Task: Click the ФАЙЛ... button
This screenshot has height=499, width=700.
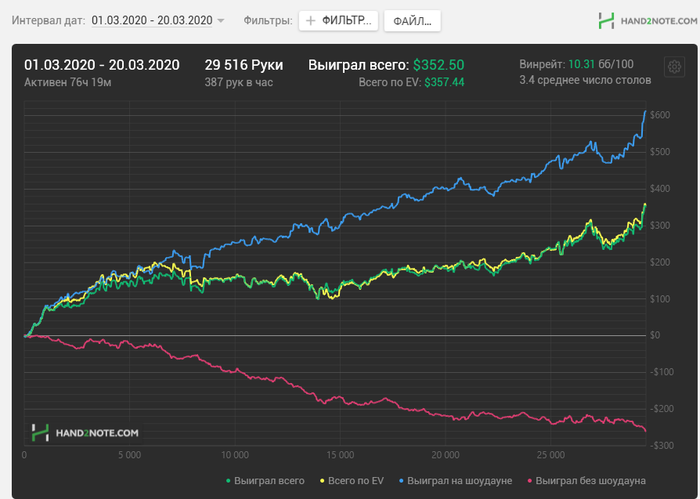Action: [412, 21]
